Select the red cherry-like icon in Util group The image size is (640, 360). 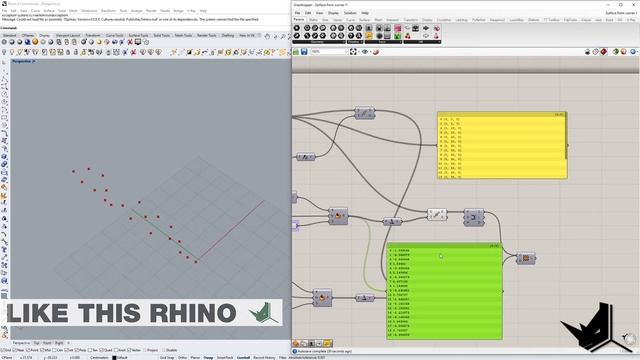click(x=407, y=36)
